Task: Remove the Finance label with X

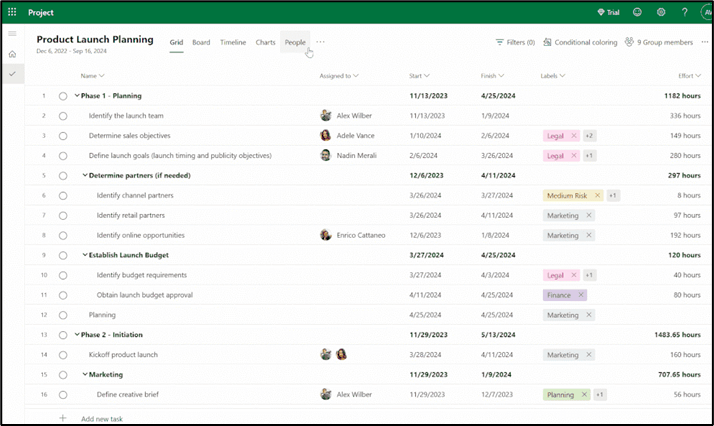Action: point(581,295)
